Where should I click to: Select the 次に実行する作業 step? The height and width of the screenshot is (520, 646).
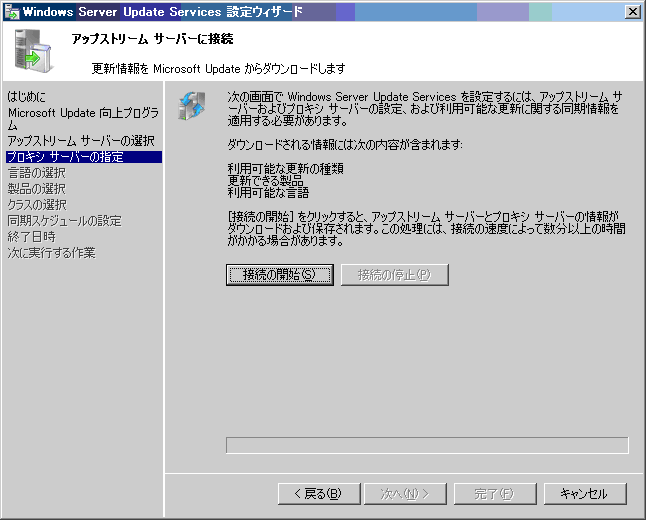tap(51, 253)
